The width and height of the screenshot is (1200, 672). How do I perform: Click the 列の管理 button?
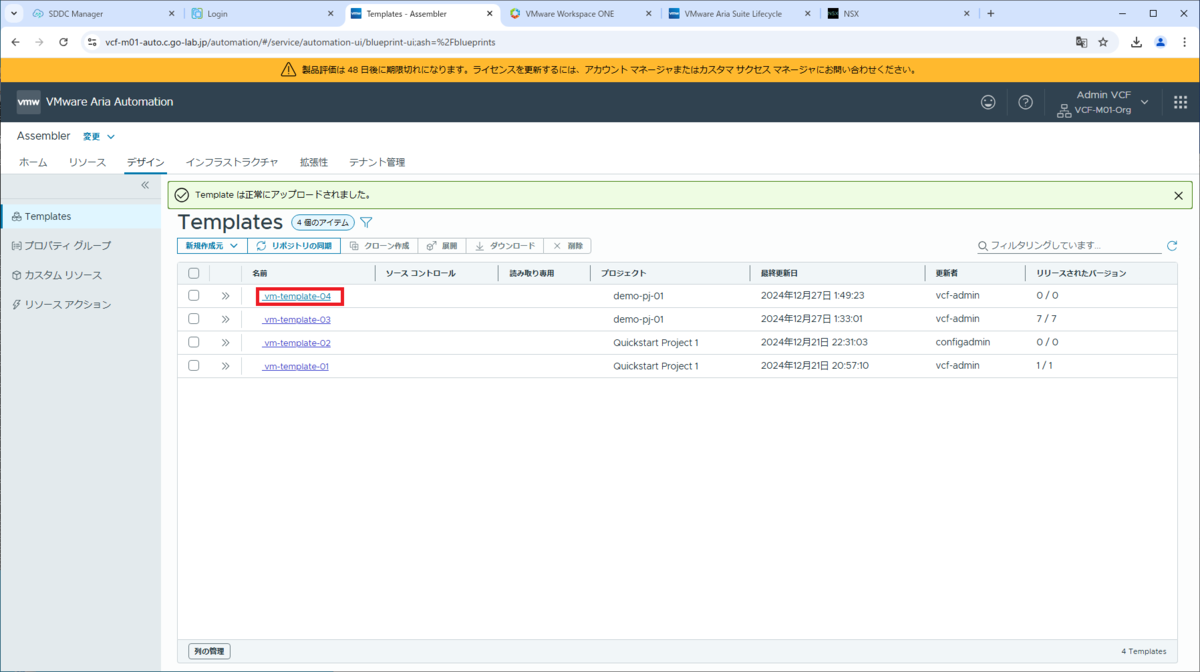209,651
